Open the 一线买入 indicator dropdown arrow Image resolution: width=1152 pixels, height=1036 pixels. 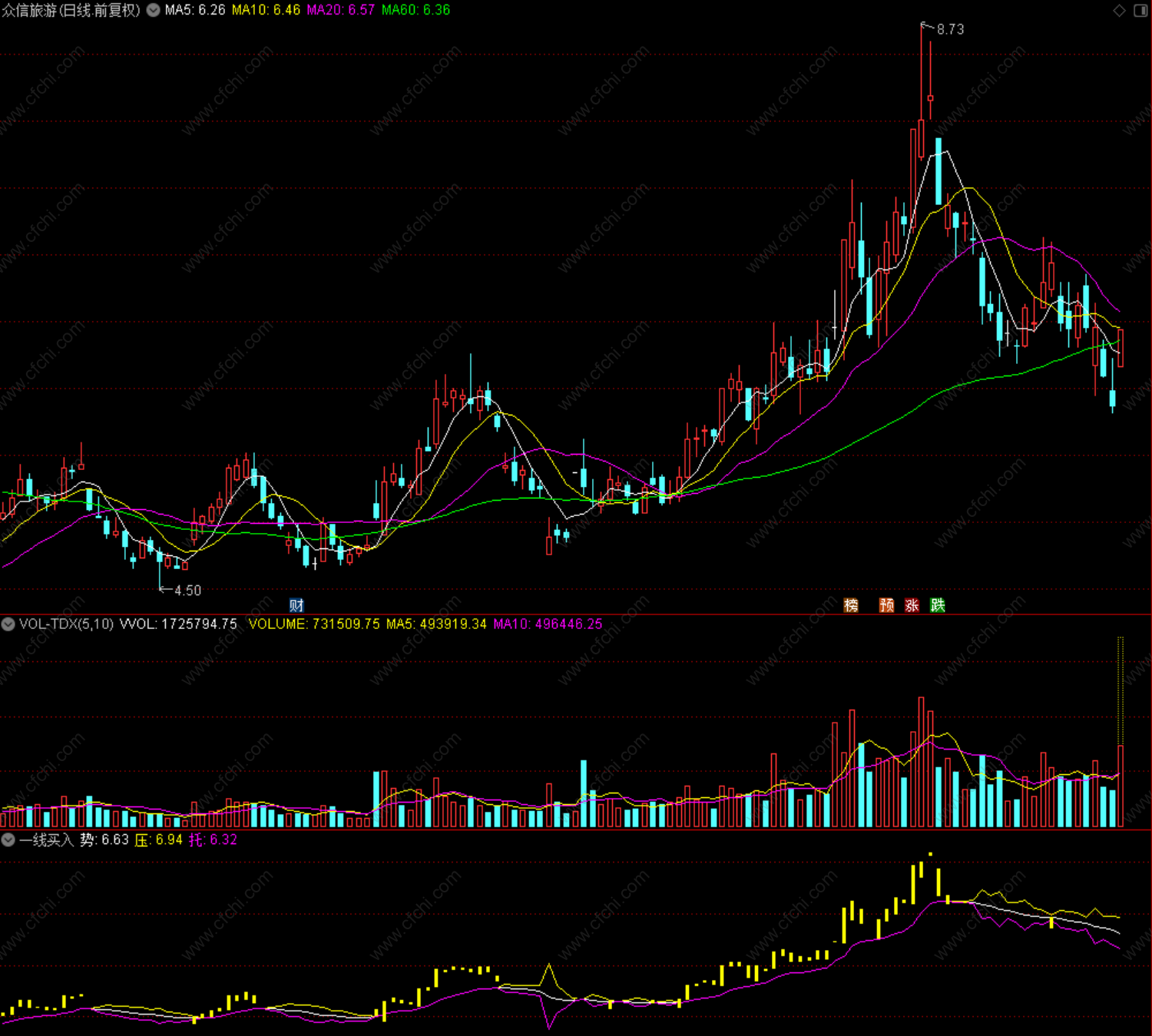tap(8, 839)
